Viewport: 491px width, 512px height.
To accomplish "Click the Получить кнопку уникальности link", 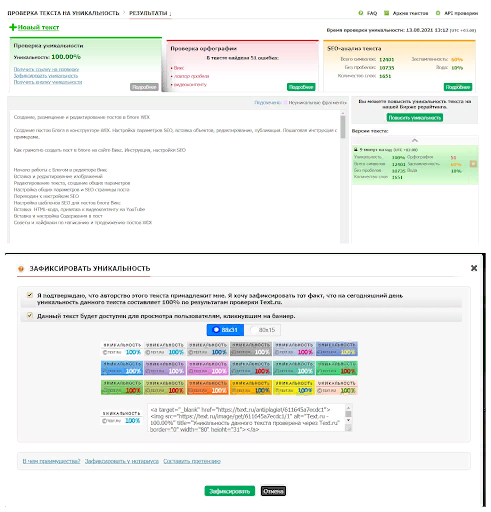I will 48,82.
